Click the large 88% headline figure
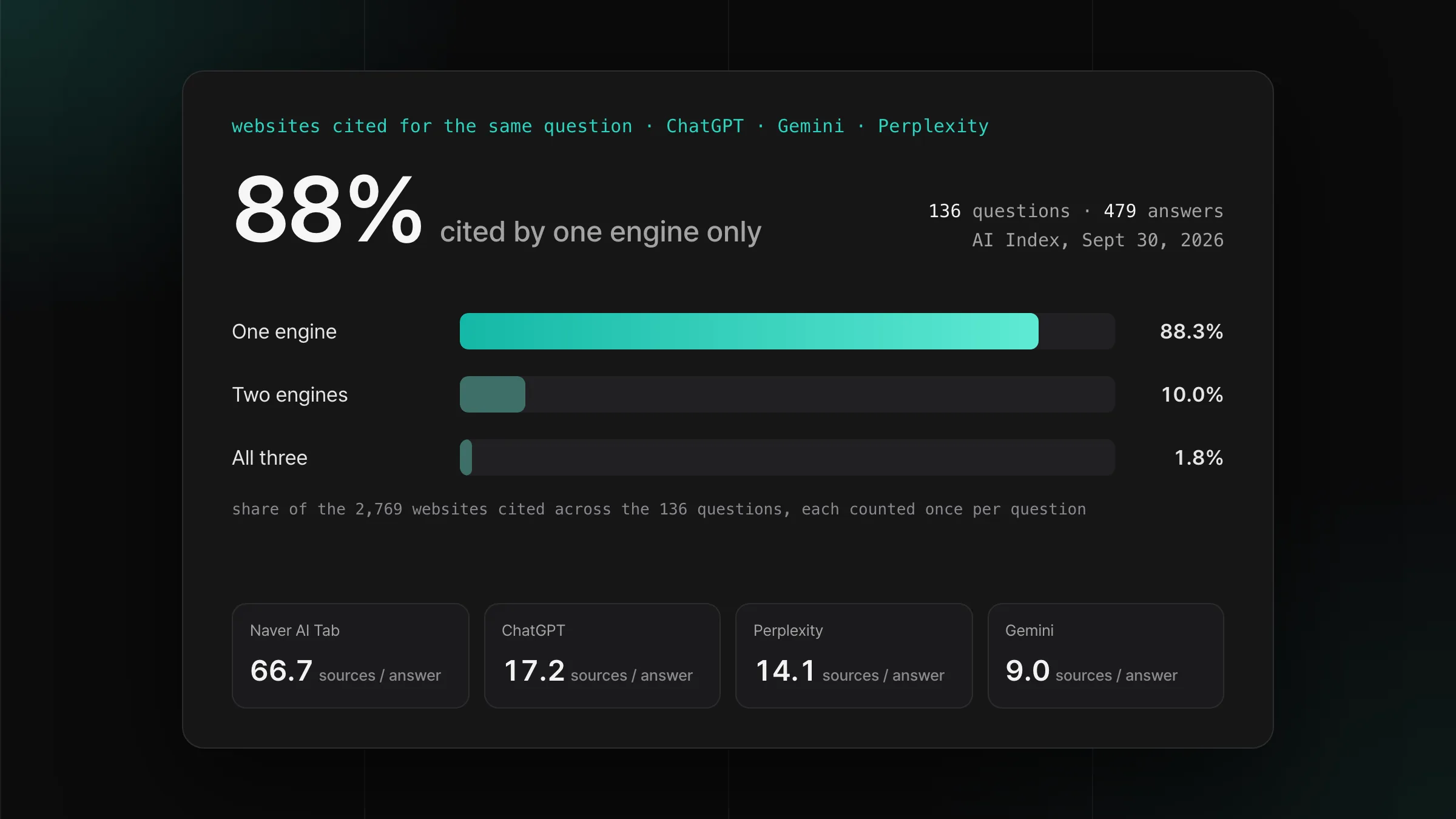Screen dimensions: 1456x819 (x=328, y=209)
